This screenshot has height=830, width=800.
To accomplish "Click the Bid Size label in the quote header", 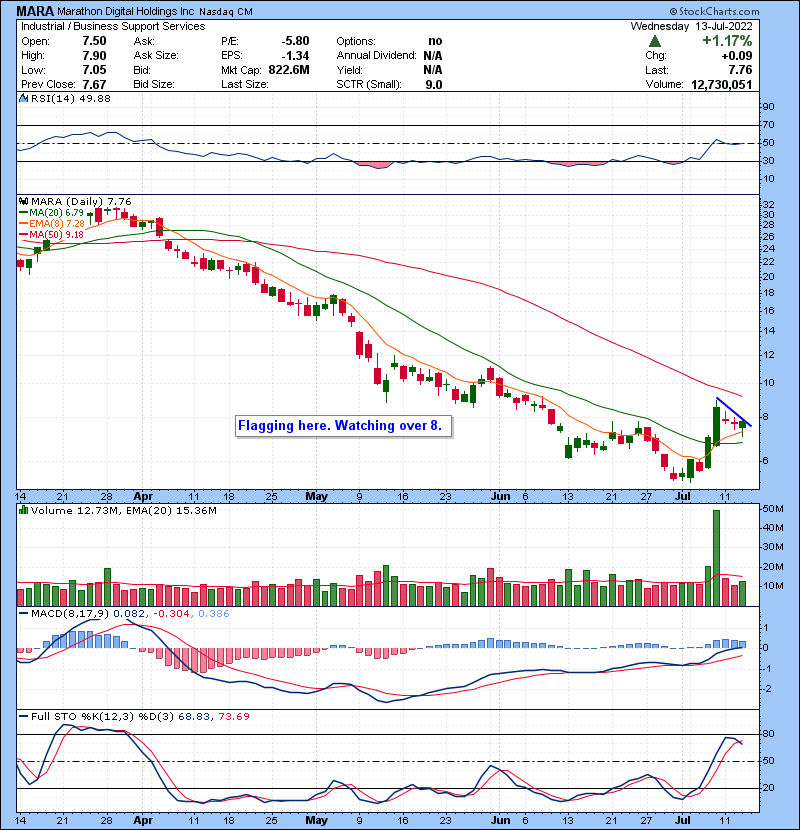I will coord(154,85).
